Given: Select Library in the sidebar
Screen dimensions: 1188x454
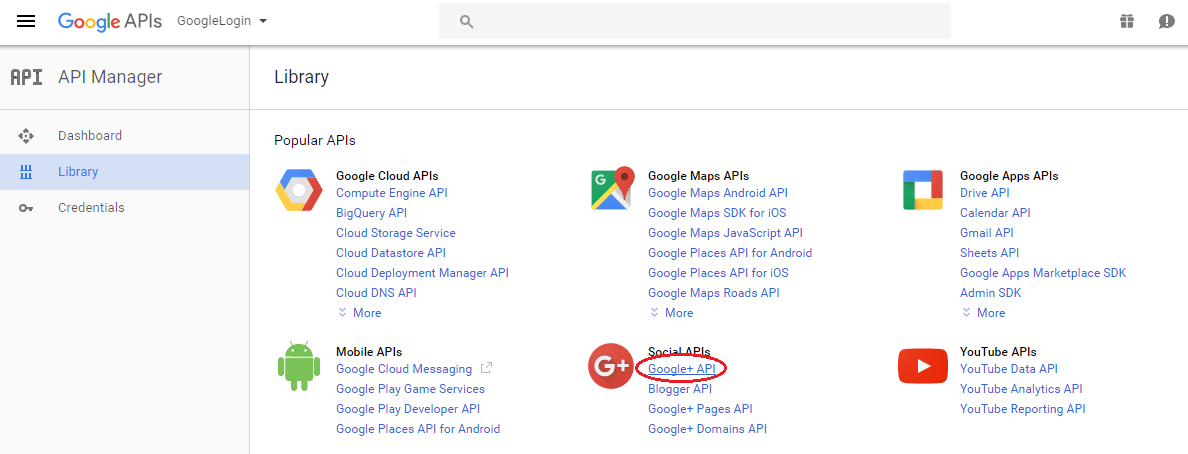Looking at the screenshot, I should (78, 172).
